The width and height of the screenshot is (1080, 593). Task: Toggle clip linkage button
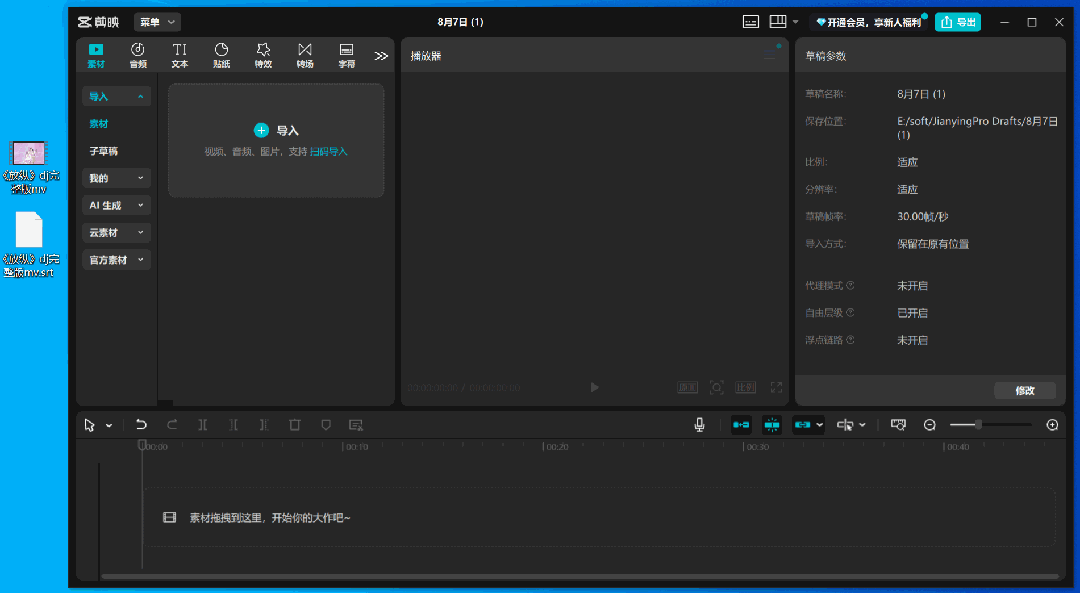[x=802, y=425]
